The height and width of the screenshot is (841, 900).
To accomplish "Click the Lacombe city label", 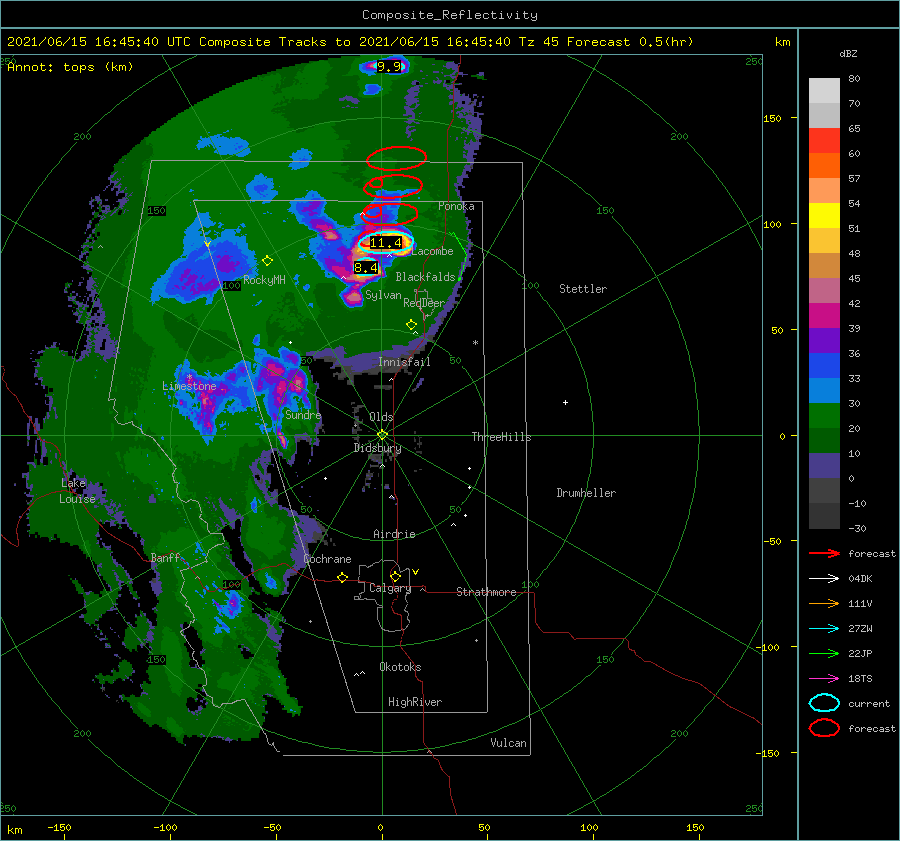I will 432,251.
